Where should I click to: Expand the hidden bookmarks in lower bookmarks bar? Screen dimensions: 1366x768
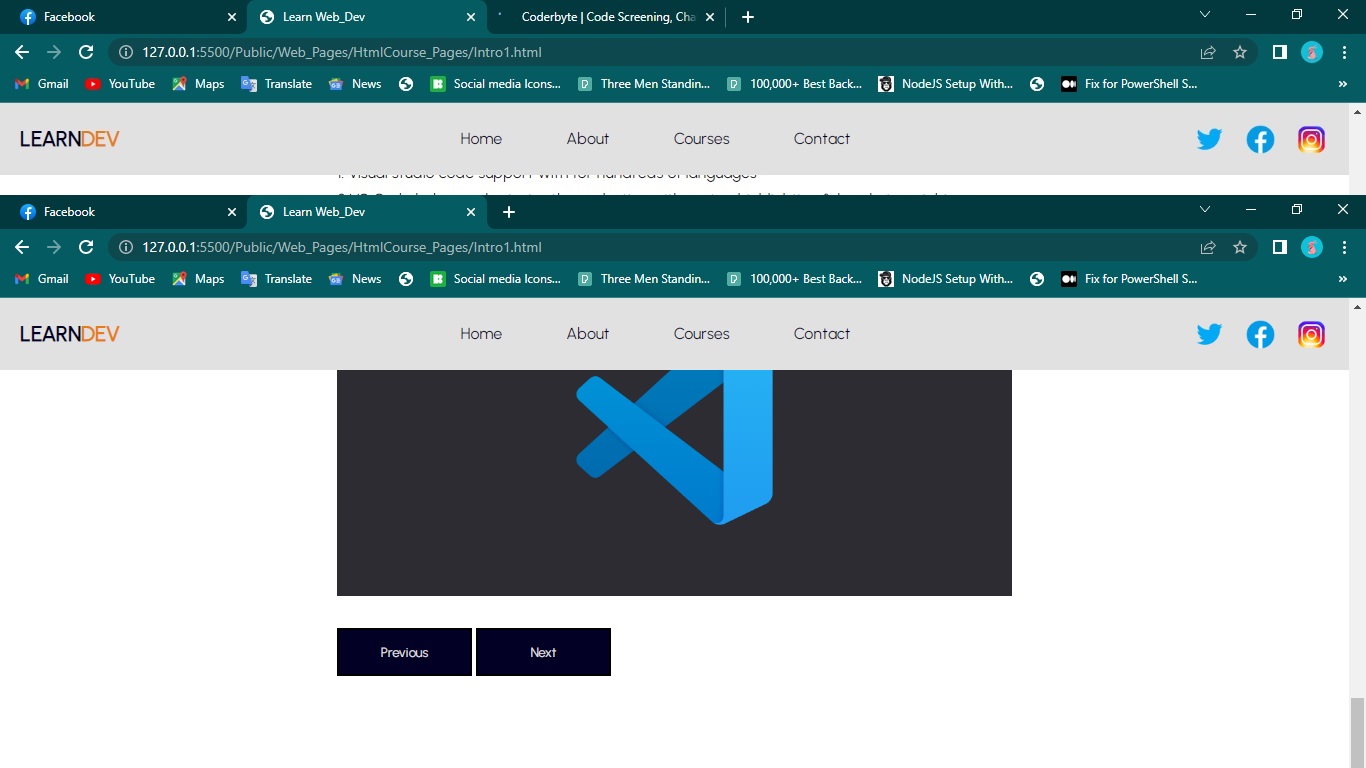click(x=1342, y=279)
